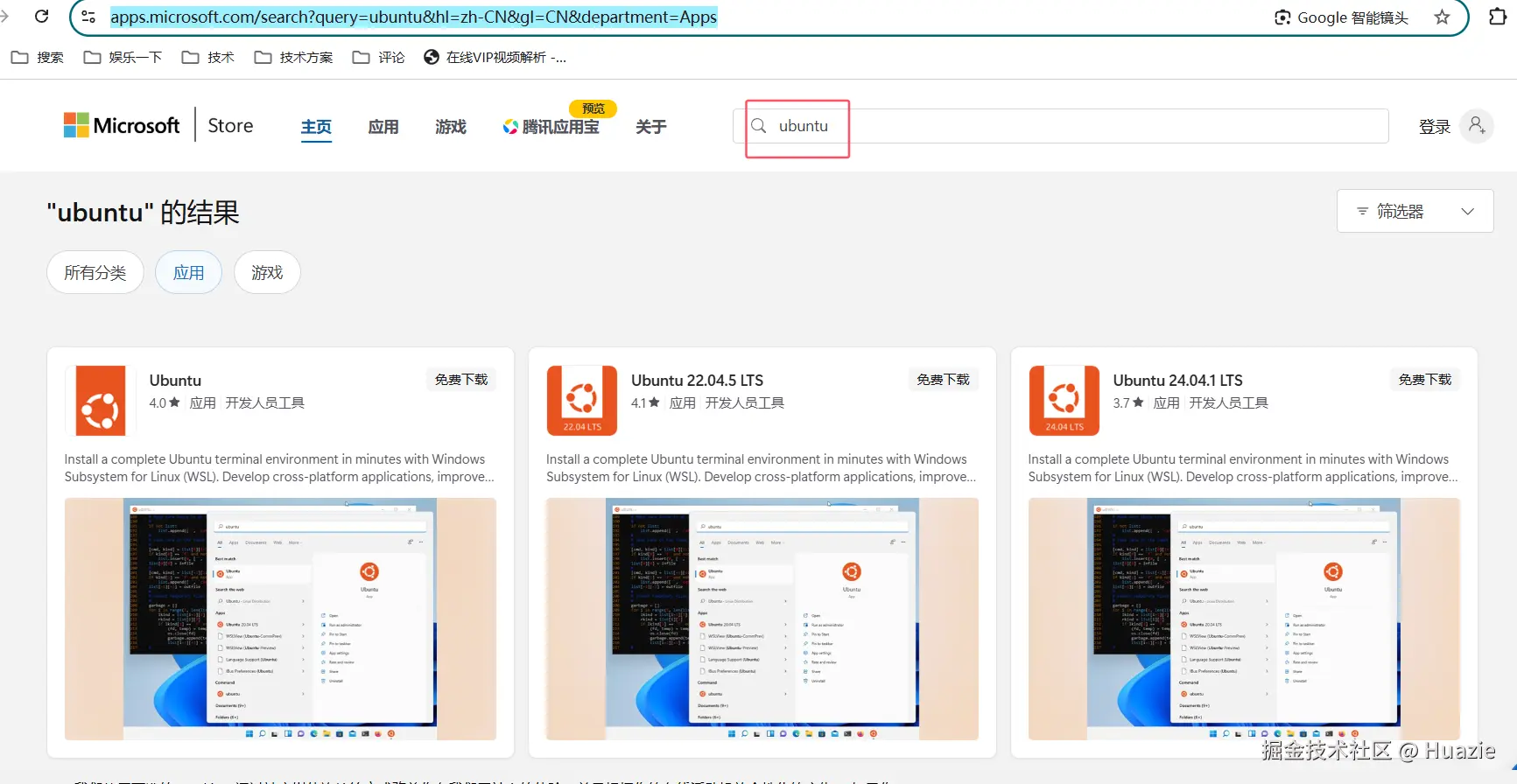Click the Ubuntu 24.04.1 LTS app icon
1517x784 pixels.
tap(1064, 401)
